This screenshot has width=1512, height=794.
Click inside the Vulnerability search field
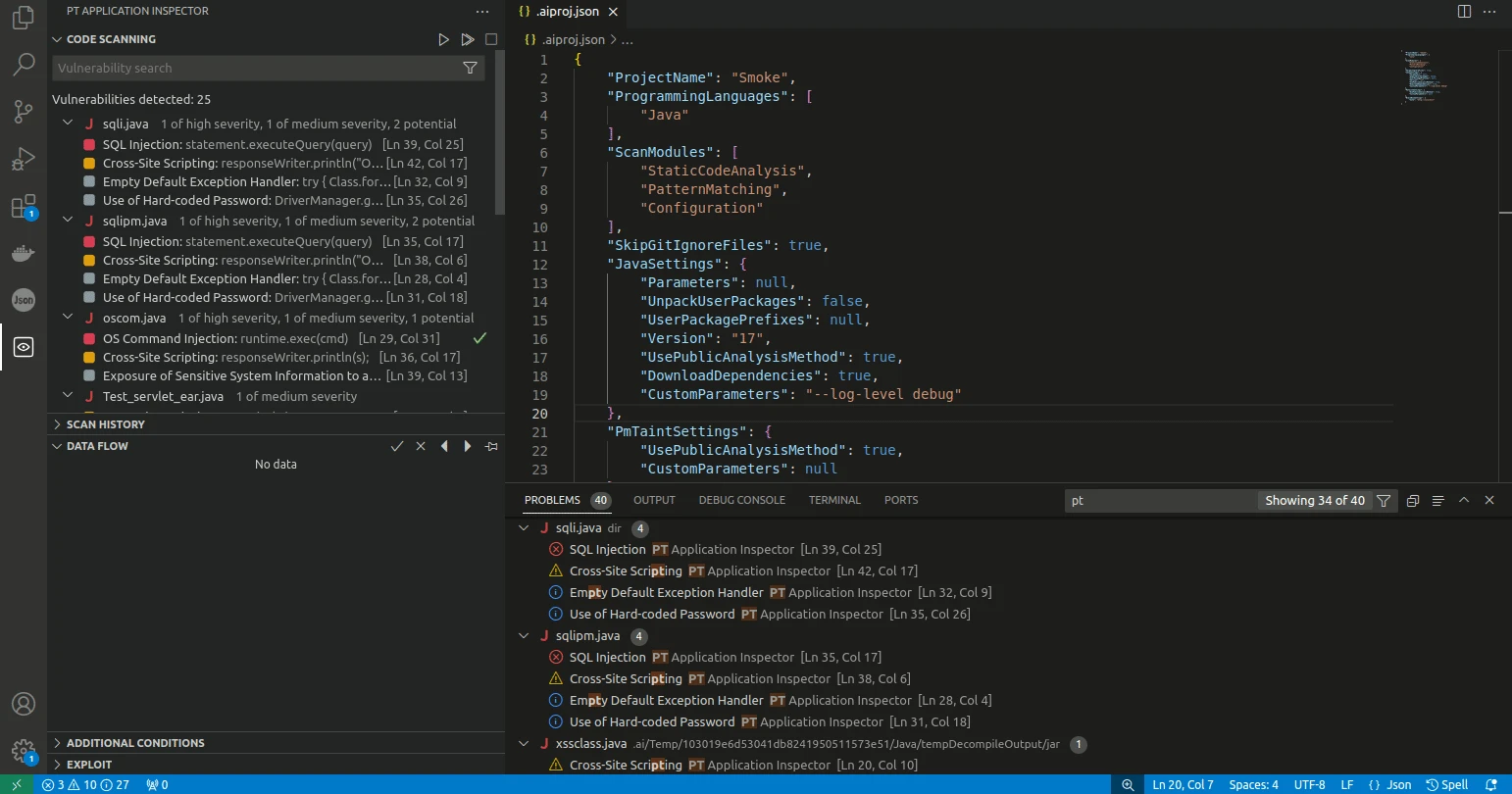click(x=245, y=68)
